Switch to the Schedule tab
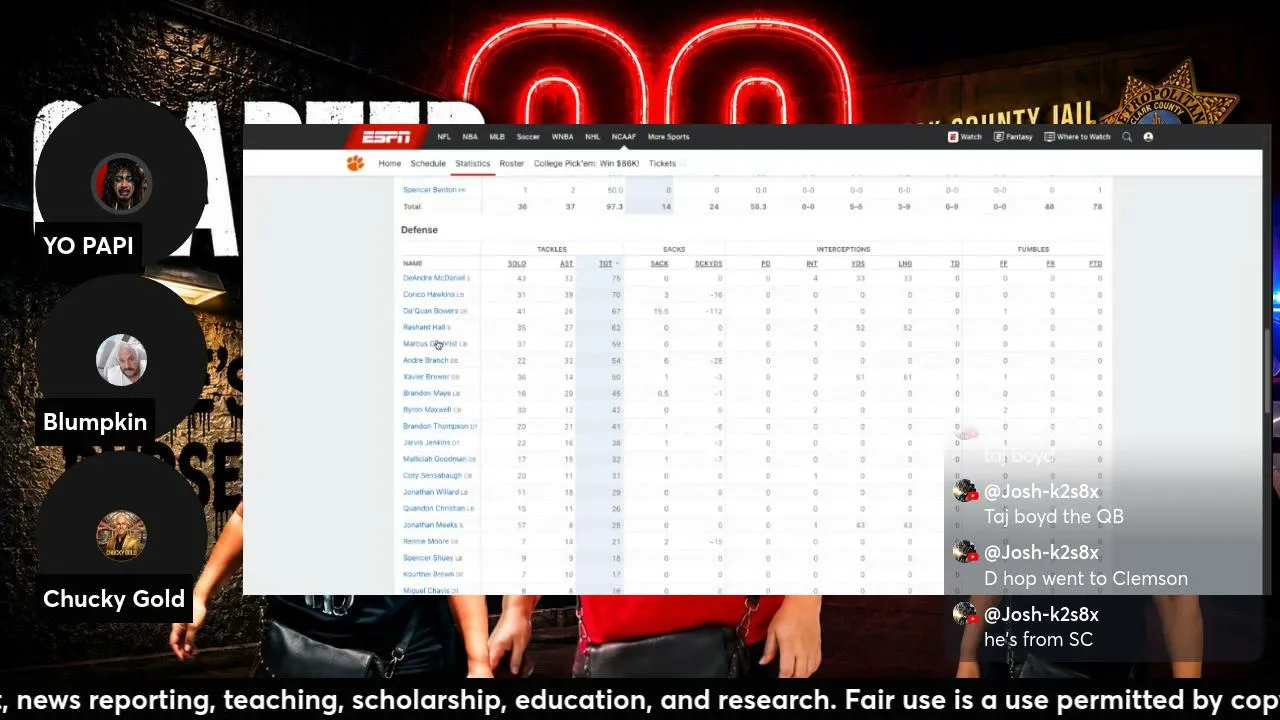 (x=428, y=163)
